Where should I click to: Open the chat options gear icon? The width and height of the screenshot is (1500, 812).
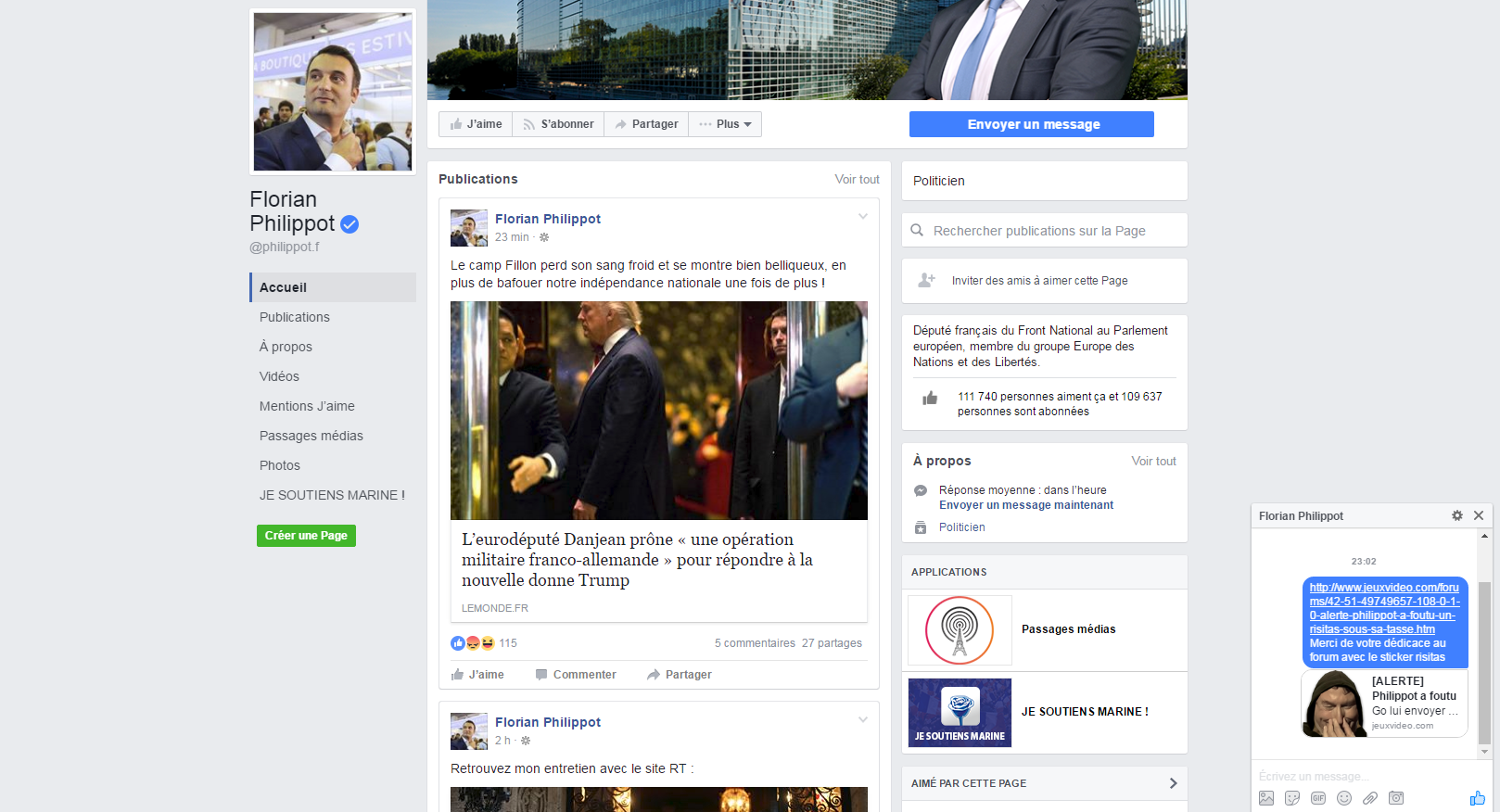pyautogui.click(x=1457, y=515)
